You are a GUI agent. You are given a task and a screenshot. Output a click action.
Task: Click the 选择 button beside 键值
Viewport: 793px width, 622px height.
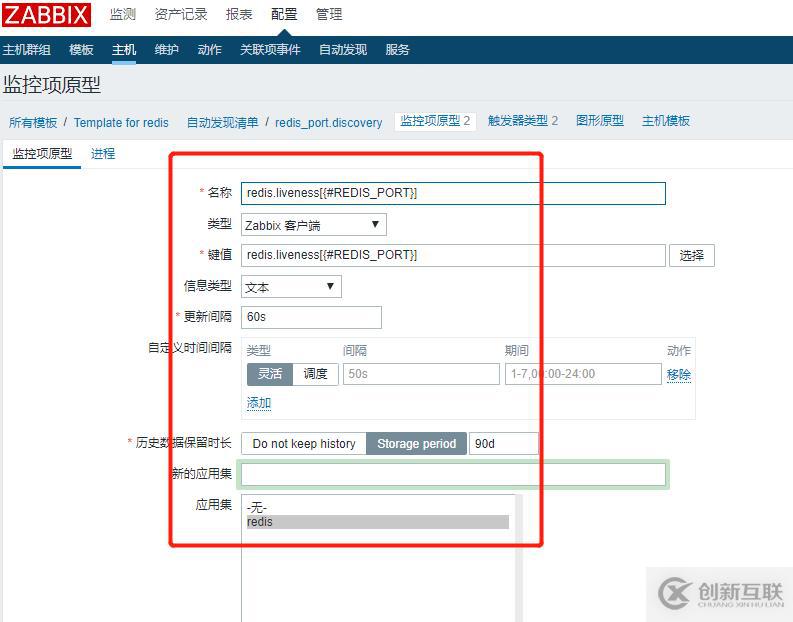pyautogui.click(x=692, y=255)
